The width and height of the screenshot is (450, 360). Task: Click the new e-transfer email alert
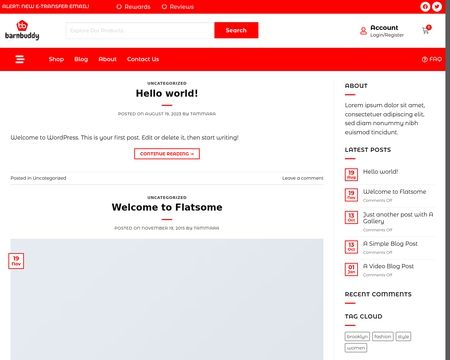pyautogui.click(x=45, y=6)
